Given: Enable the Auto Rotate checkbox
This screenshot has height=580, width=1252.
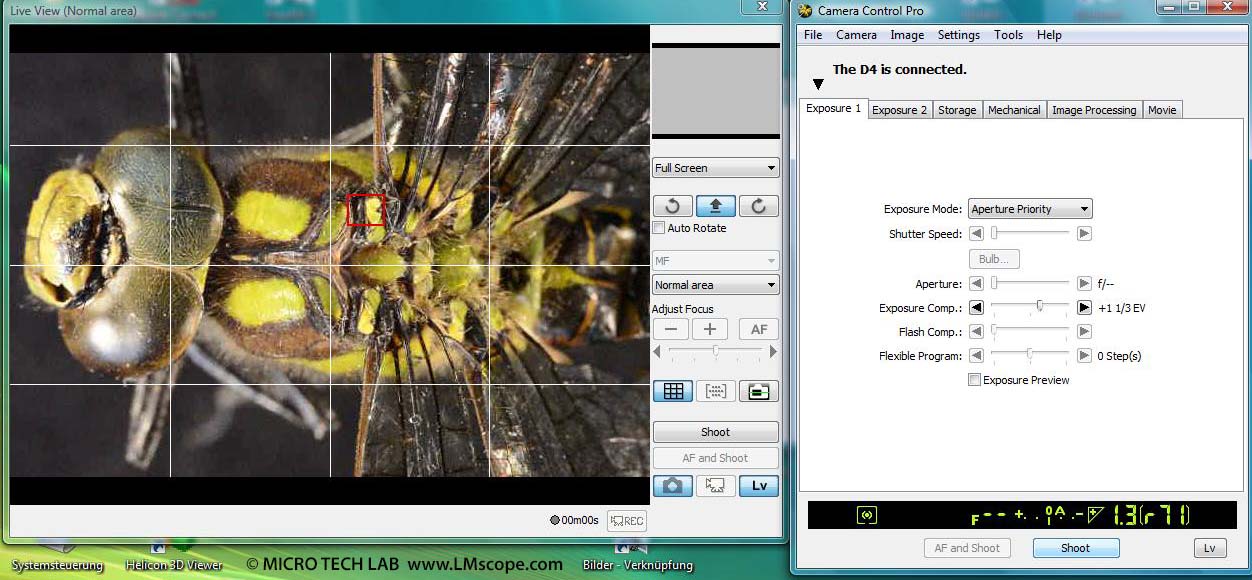Looking at the screenshot, I should coord(658,228).
